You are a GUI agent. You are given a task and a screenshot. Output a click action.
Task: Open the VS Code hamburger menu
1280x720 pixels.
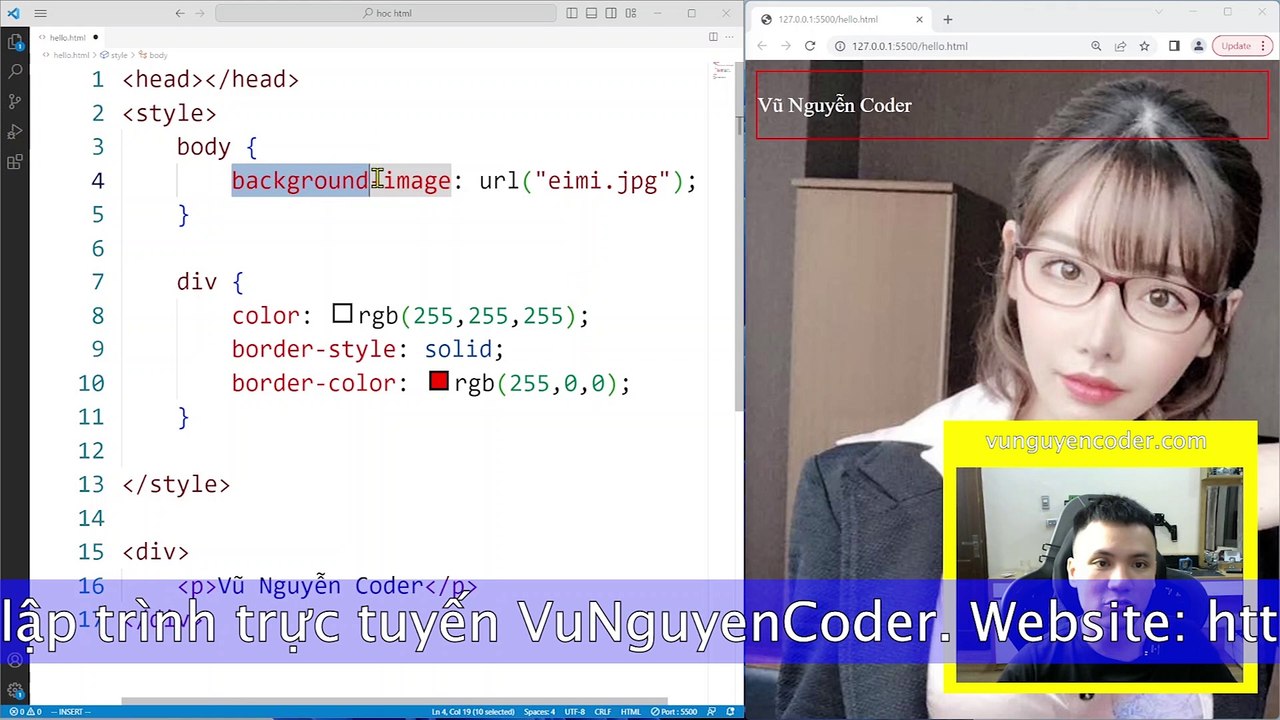click(x=40, y=14)
